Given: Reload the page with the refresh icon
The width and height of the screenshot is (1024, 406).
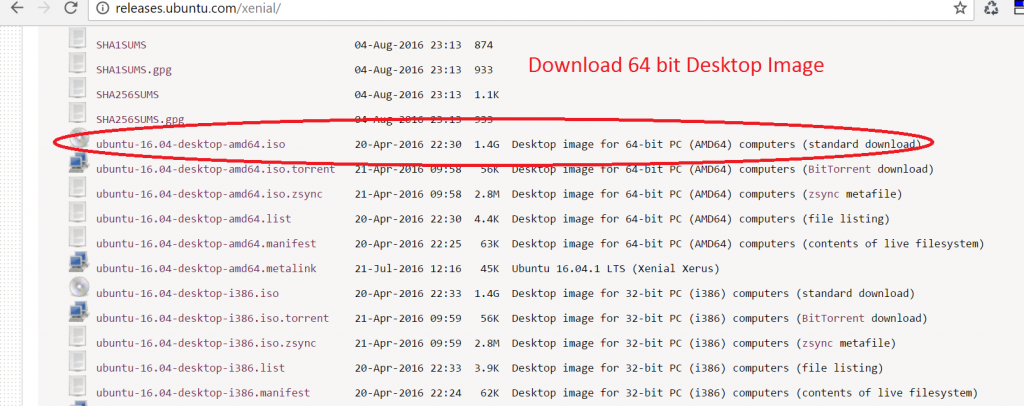Looking at the screenshot, I should [x=72, y=8].
